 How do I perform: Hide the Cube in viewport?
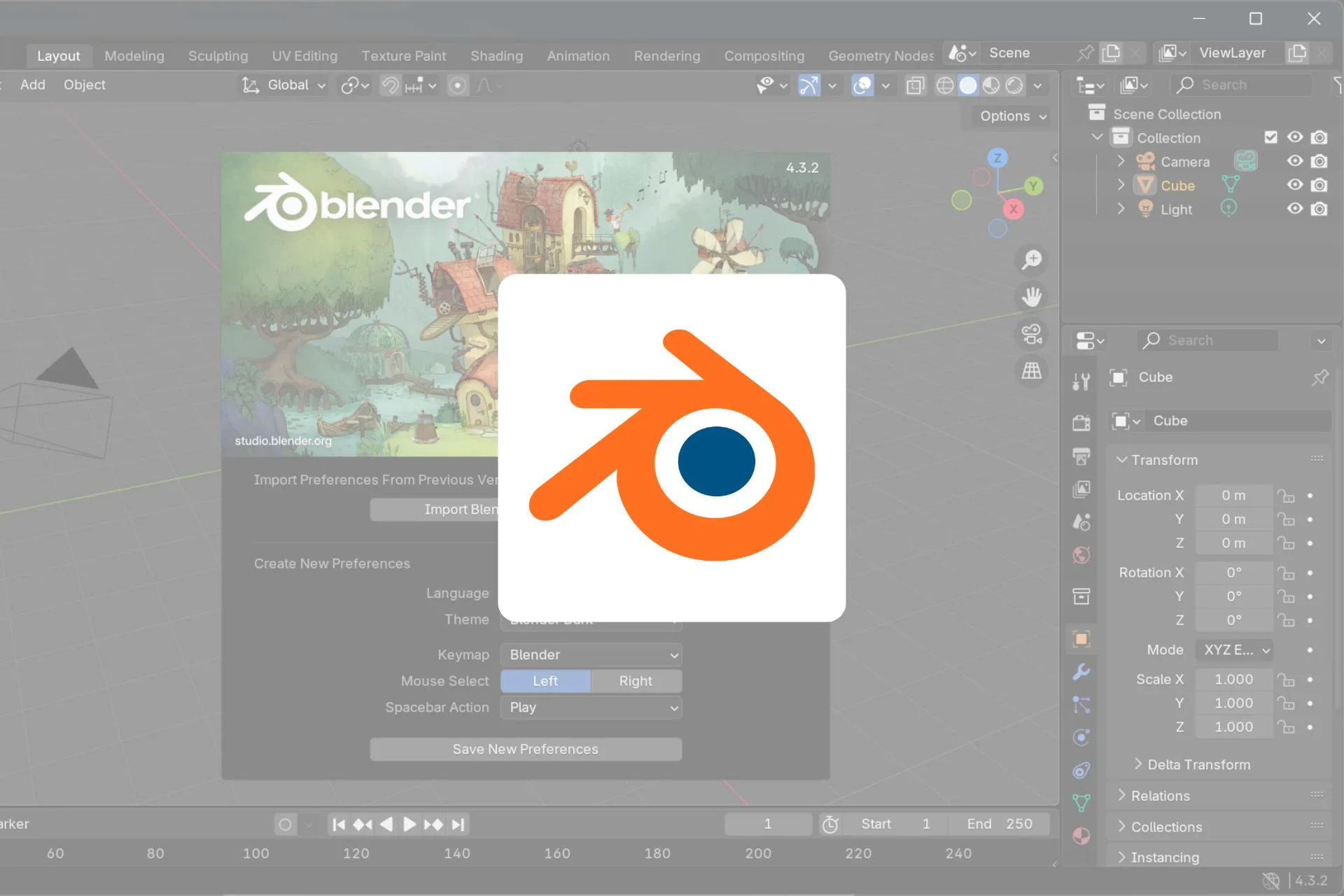1295,185
